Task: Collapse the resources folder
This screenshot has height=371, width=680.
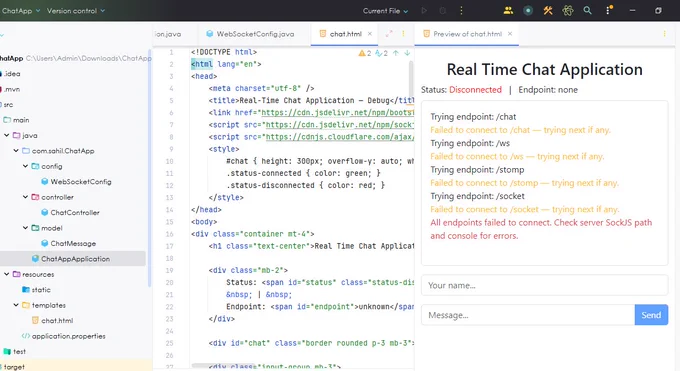Action: click(x=7, y=274)
